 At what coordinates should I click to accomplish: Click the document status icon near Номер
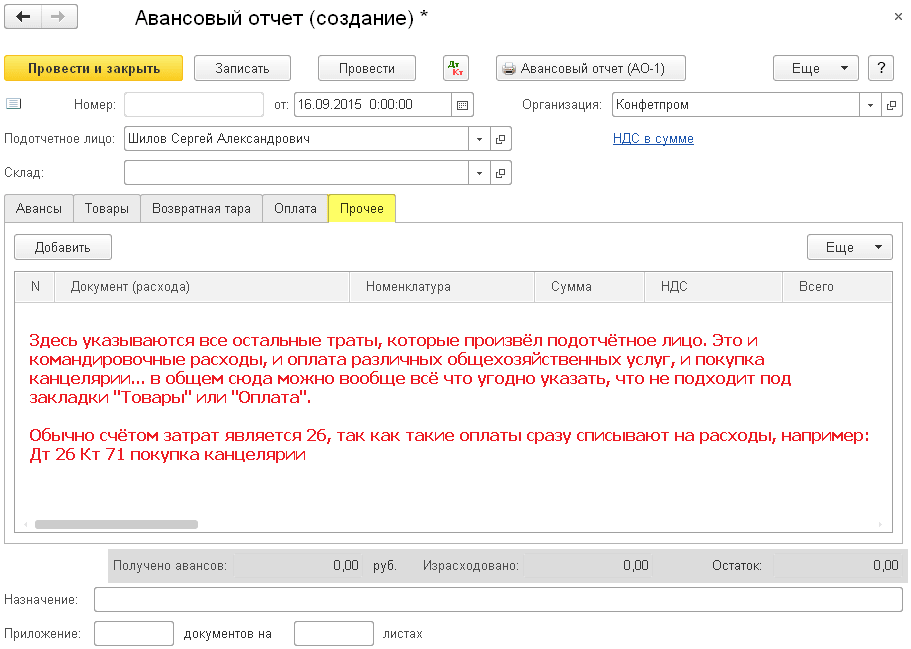click(x=13, y=104)
